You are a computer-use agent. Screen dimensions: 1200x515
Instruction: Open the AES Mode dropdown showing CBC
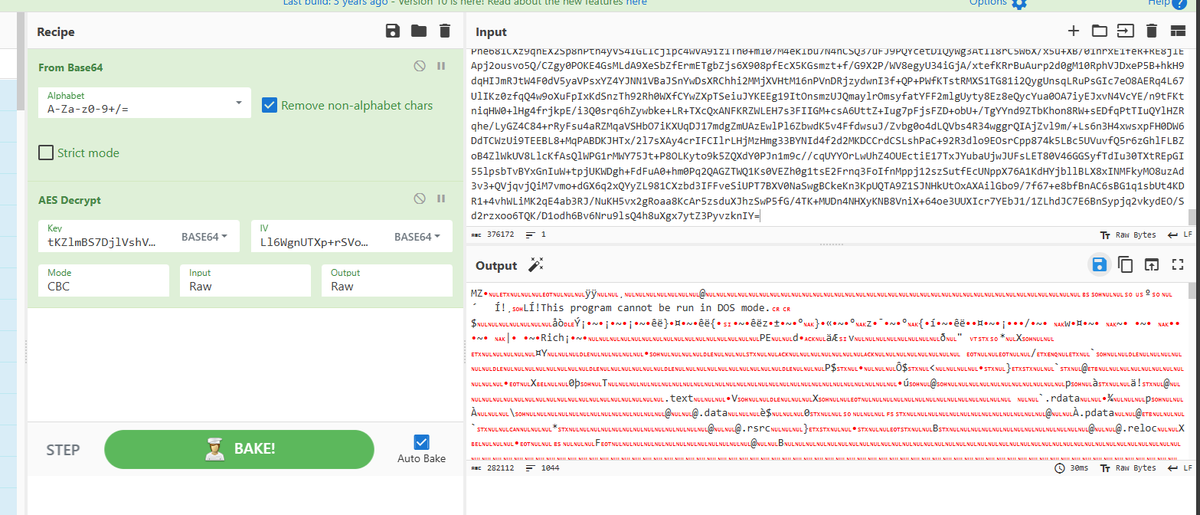104,279
